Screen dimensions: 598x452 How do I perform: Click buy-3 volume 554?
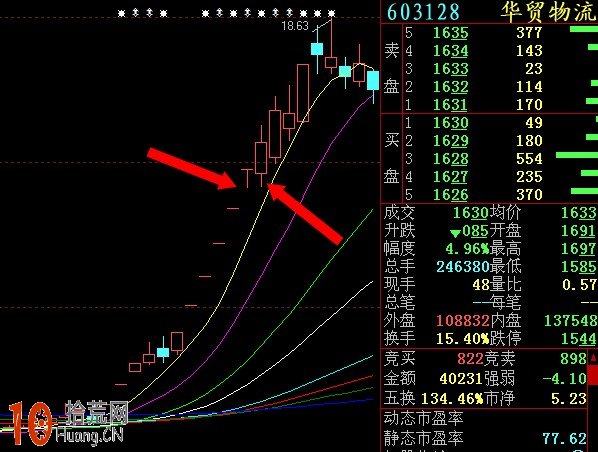(529, 159)
